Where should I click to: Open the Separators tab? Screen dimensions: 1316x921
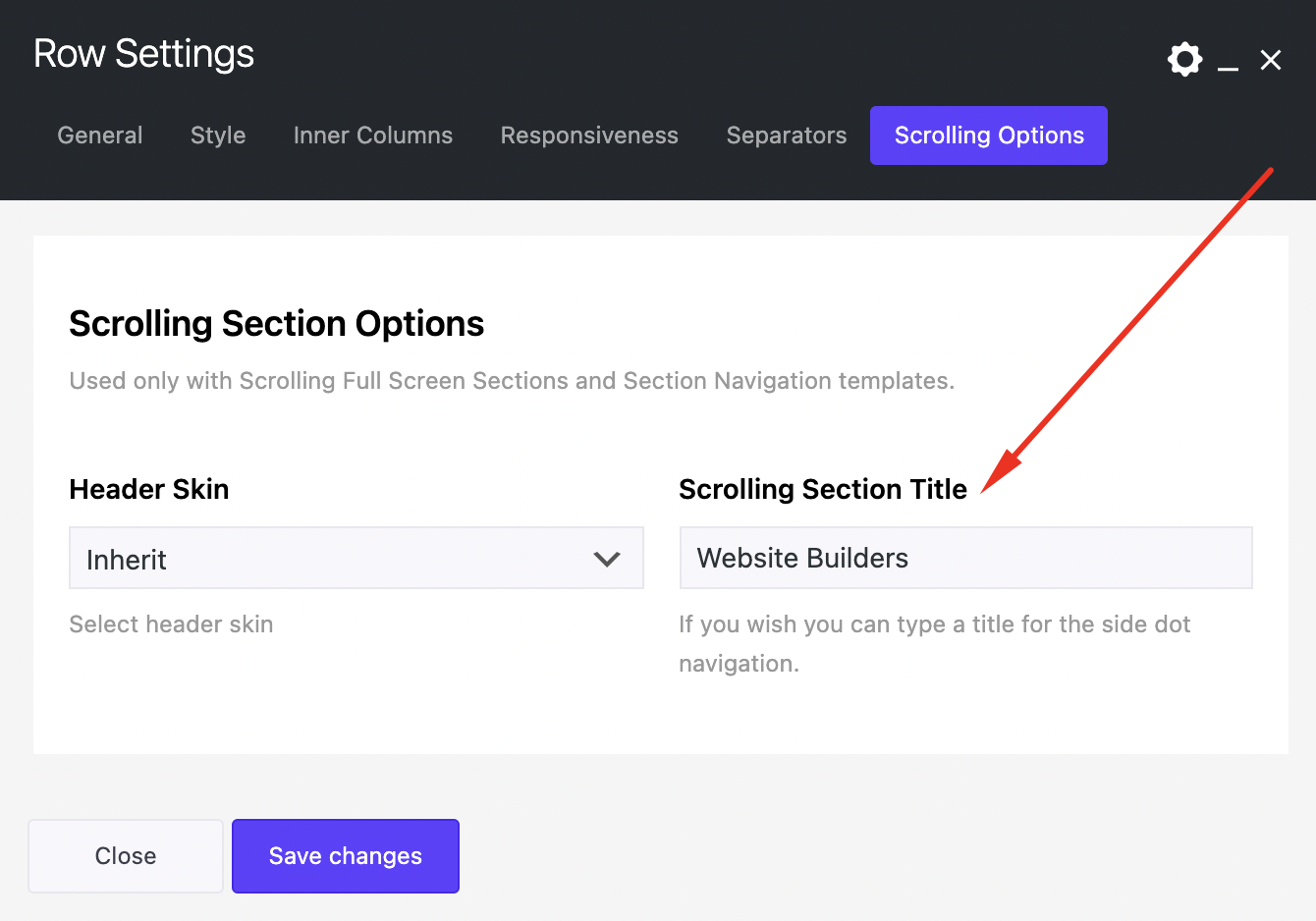[786, 135]
